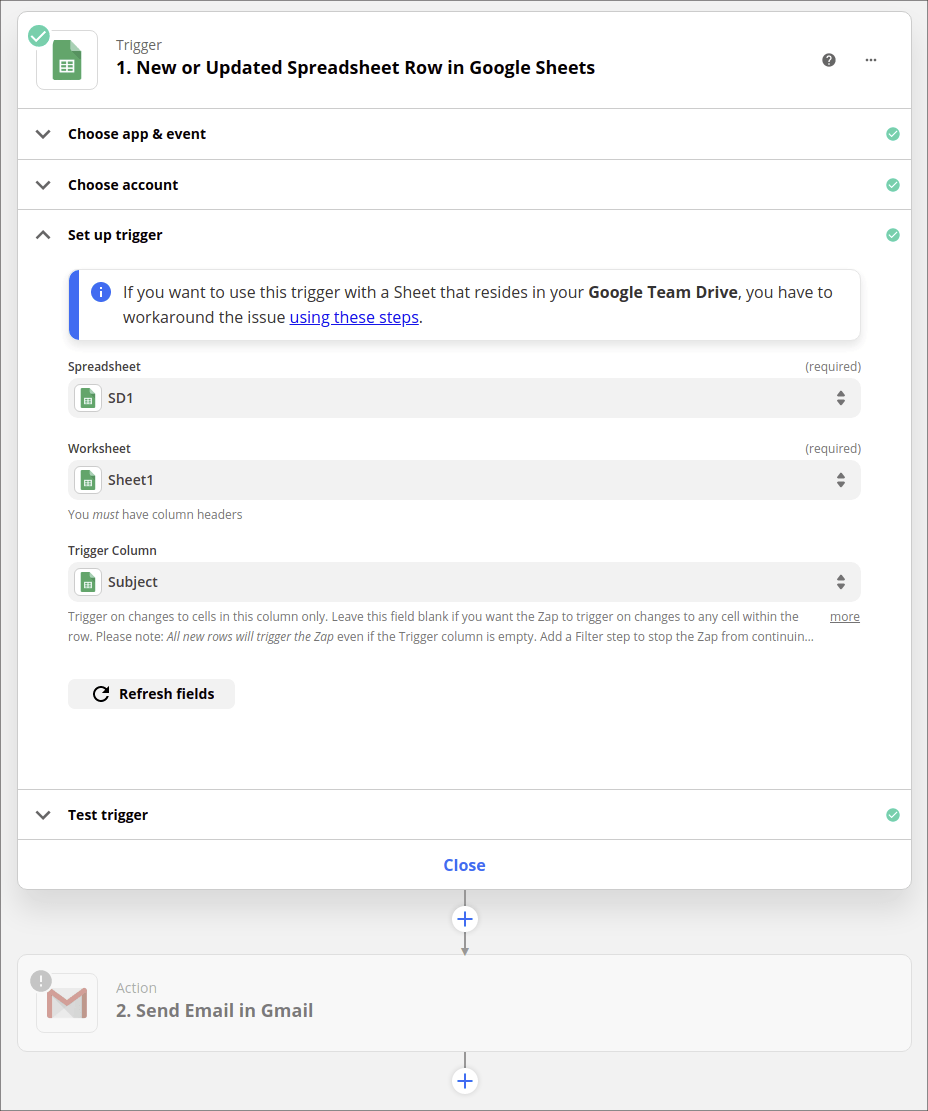This screenshot has width=928, height=1111.
Task: Click the 'more' link under Trigger Column
Action: (844, 617)
